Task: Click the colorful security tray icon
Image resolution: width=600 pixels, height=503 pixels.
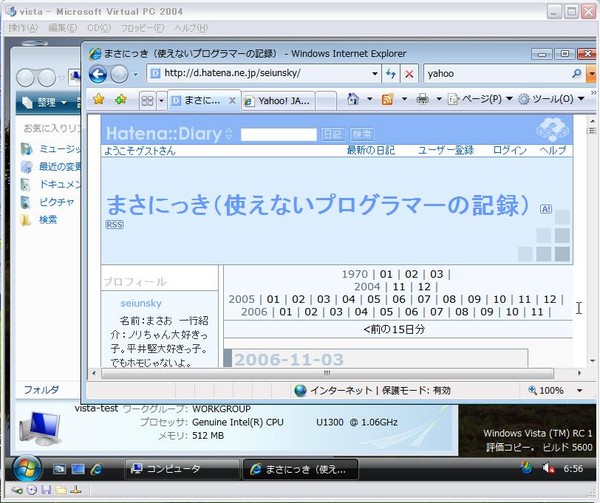Action: (x=527, y=467)
